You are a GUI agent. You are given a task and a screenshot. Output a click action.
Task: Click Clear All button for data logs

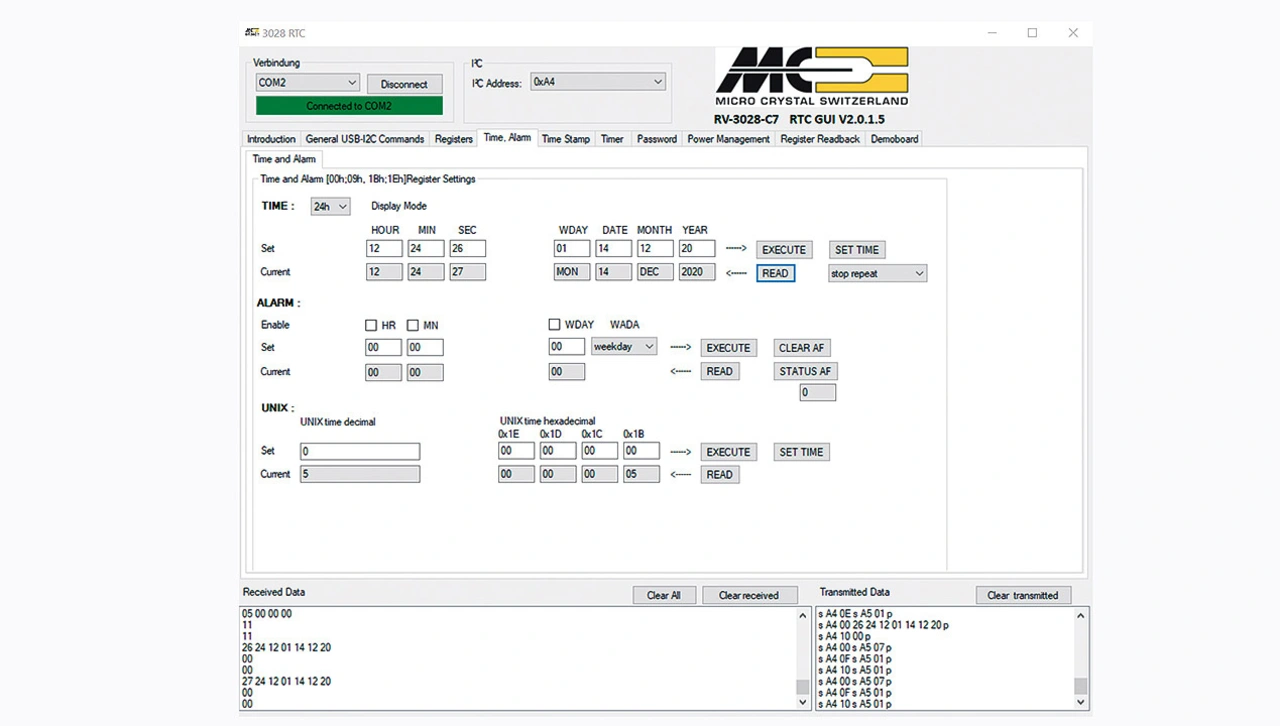[x=663, y=595]
